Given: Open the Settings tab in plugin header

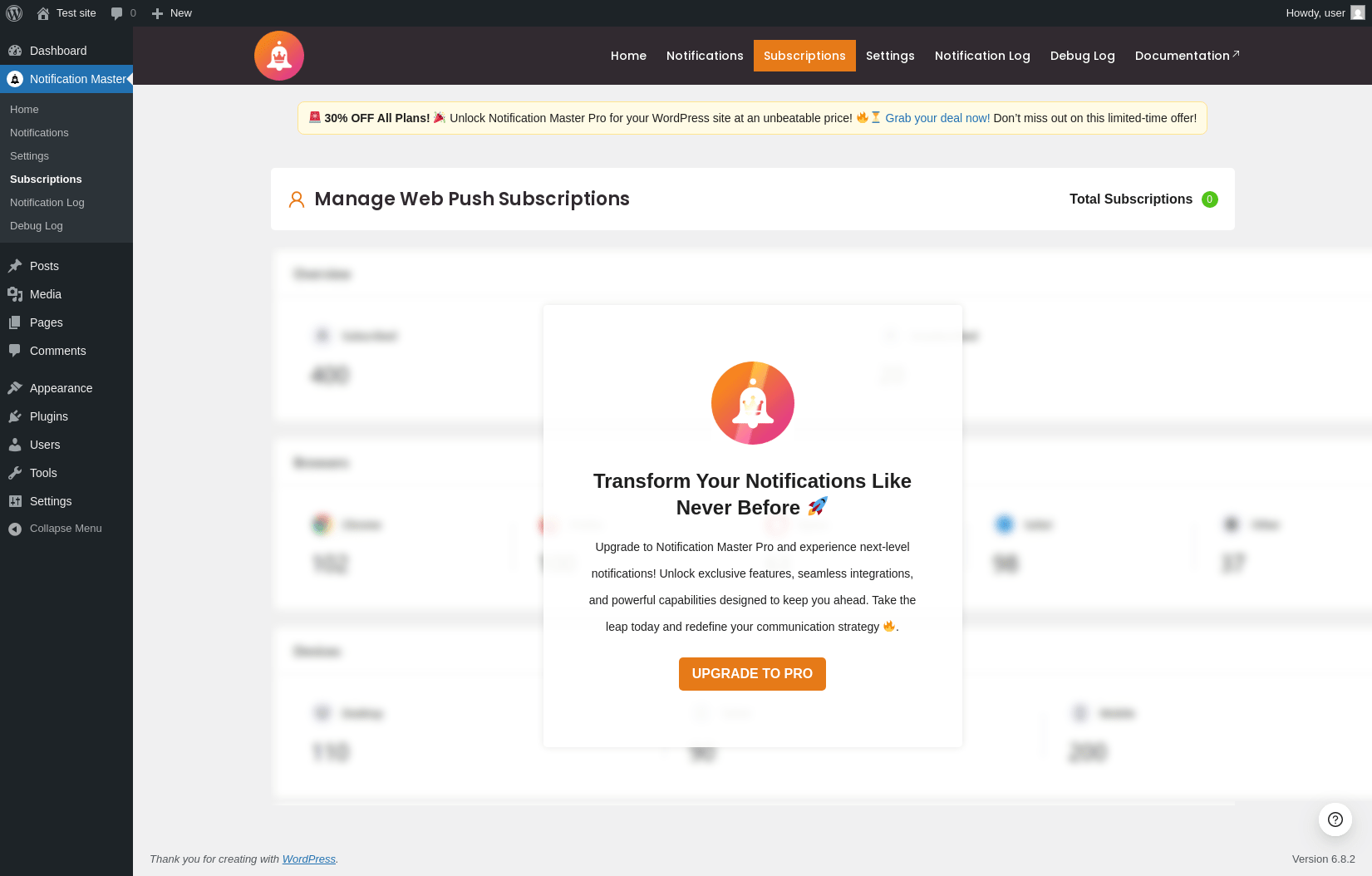Looking at the screenshot, I should (890, 56).
